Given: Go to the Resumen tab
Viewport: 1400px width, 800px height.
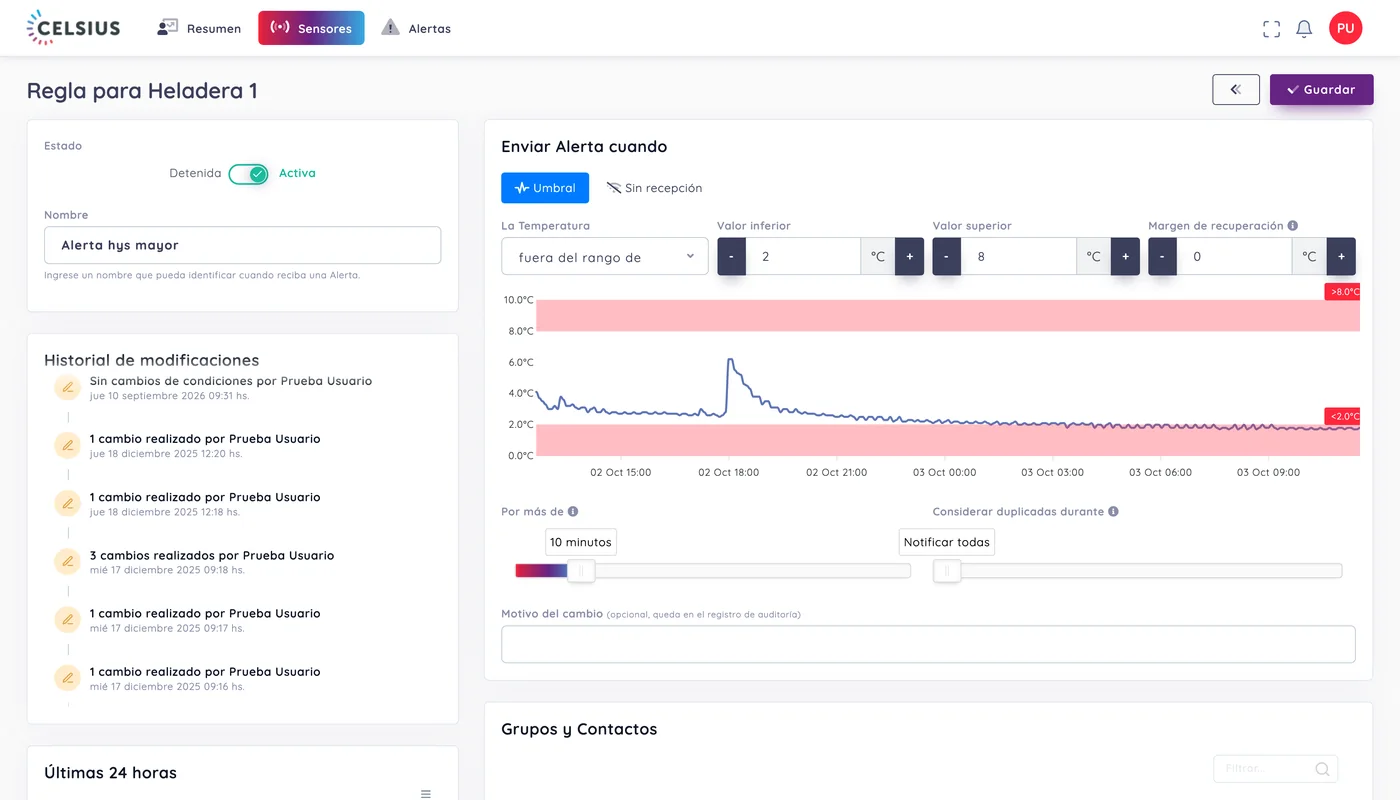Looking at the screenshot, I should point(199,28).
